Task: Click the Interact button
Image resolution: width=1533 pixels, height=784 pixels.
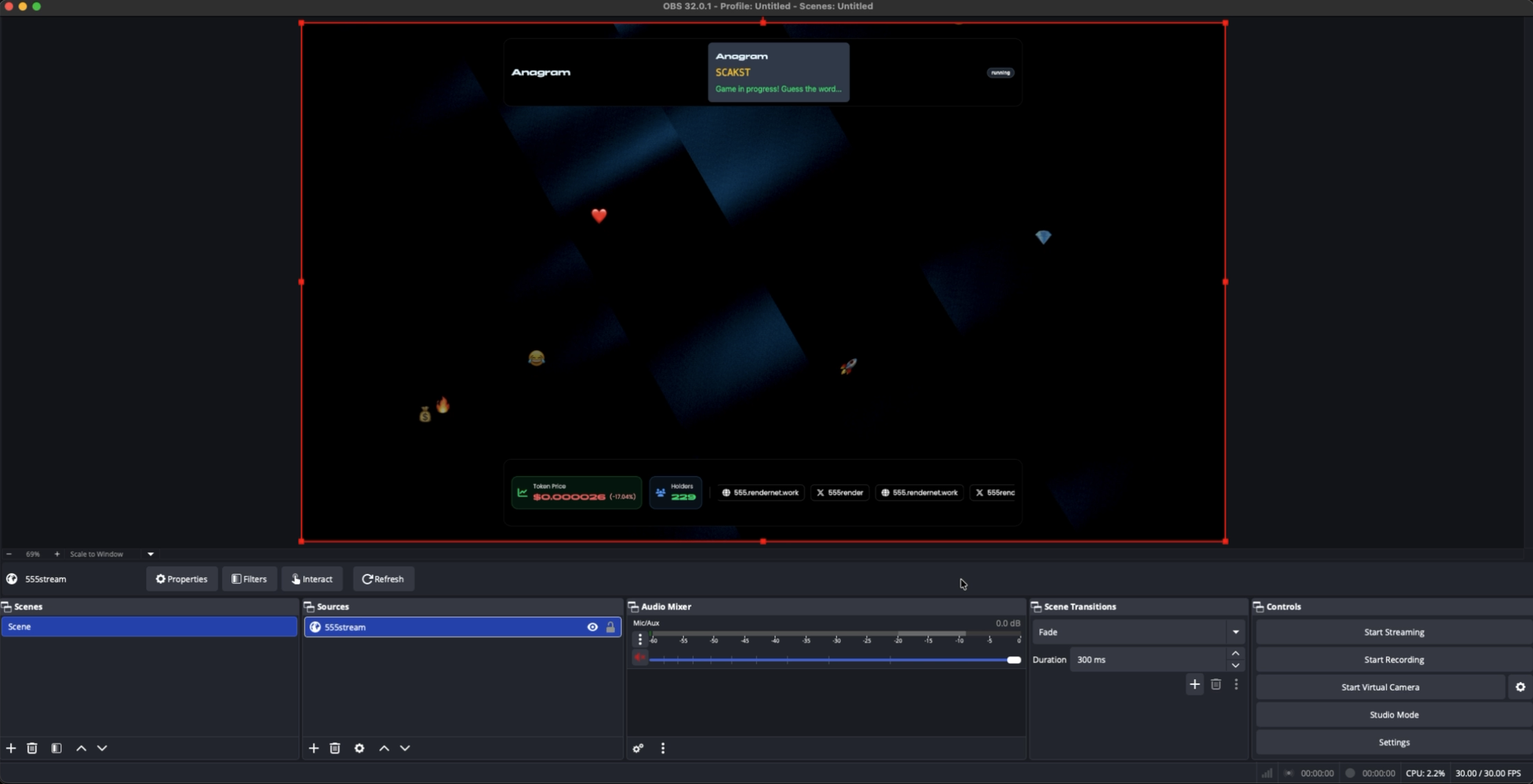Action: pos(312,579)
